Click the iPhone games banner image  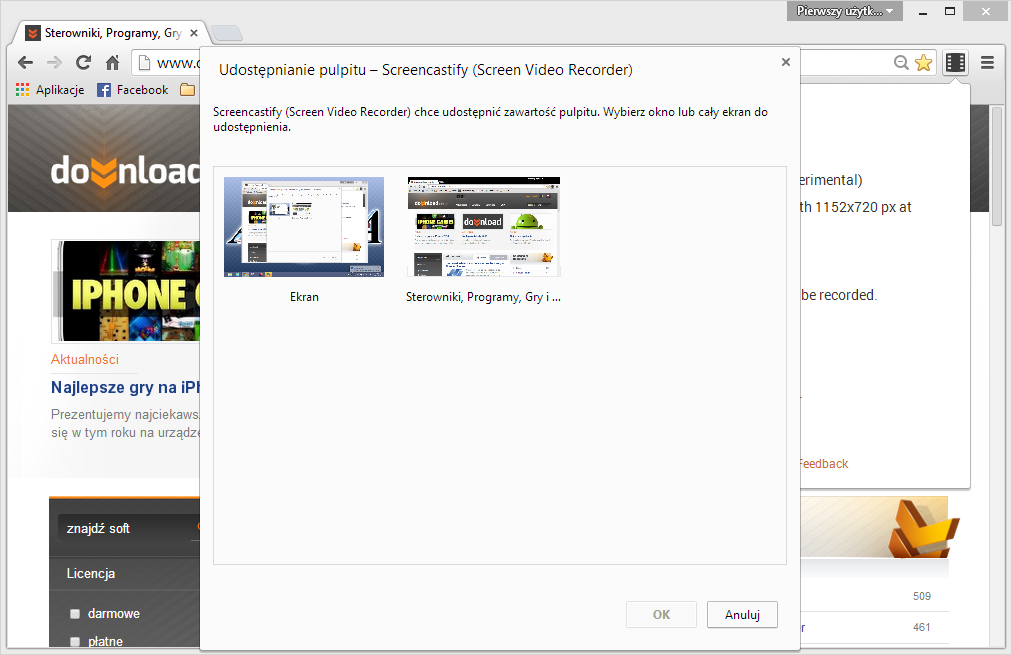pos(126,290)
